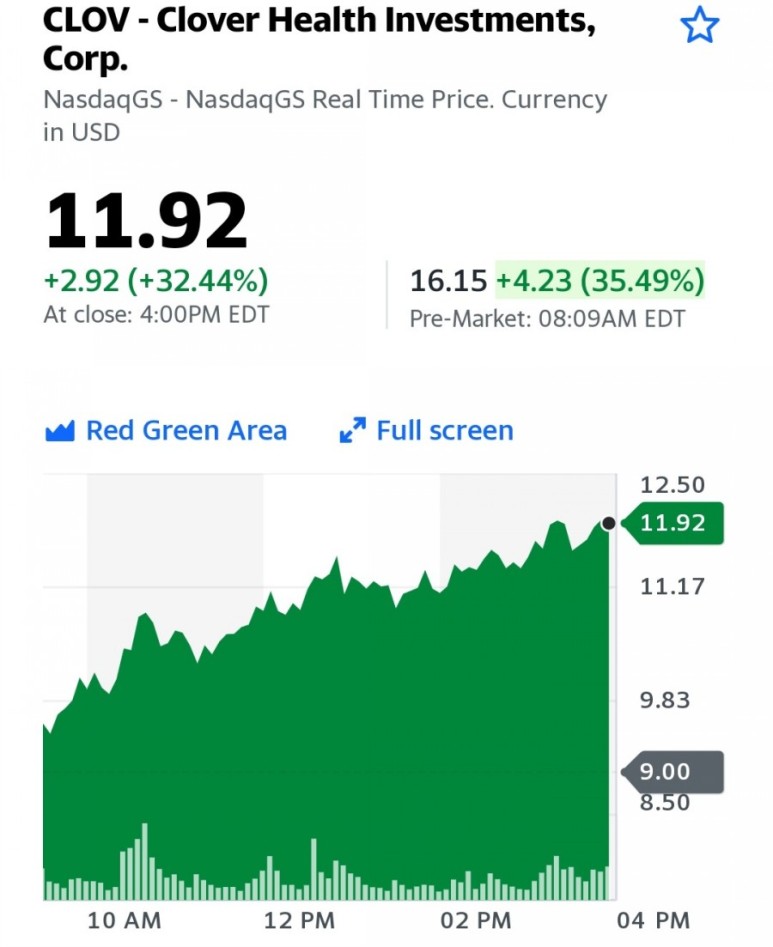Open the chart in Full screen

pyautogui.click(x=426, y=431)
